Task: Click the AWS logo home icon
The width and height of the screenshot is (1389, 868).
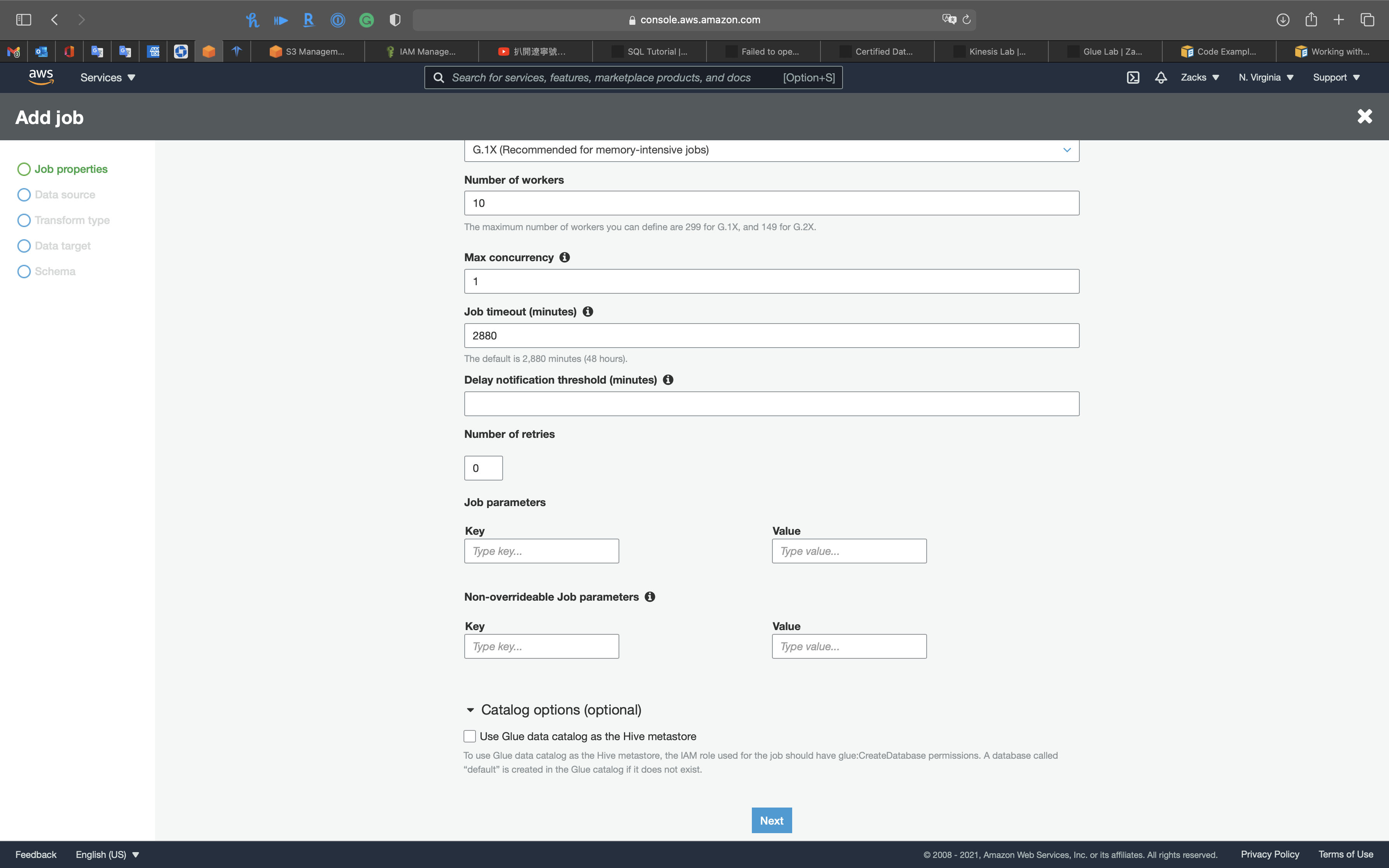Action: [x=41, y=77]
